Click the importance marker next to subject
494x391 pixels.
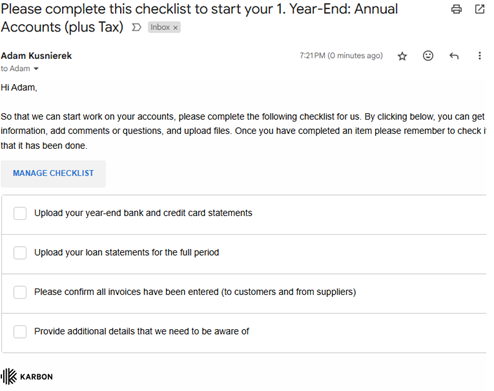coord(136,27)
